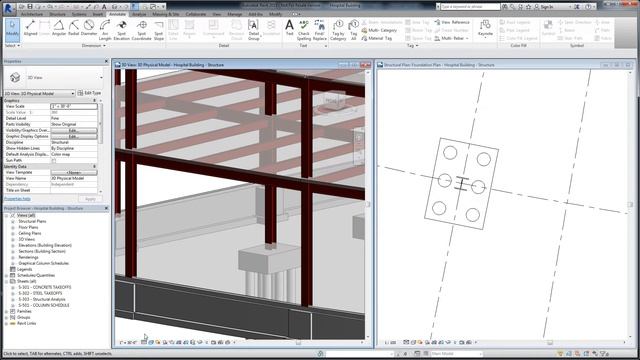
Task: Select the Modify tool in the ribbon
Action: click(x=12, y=29)
